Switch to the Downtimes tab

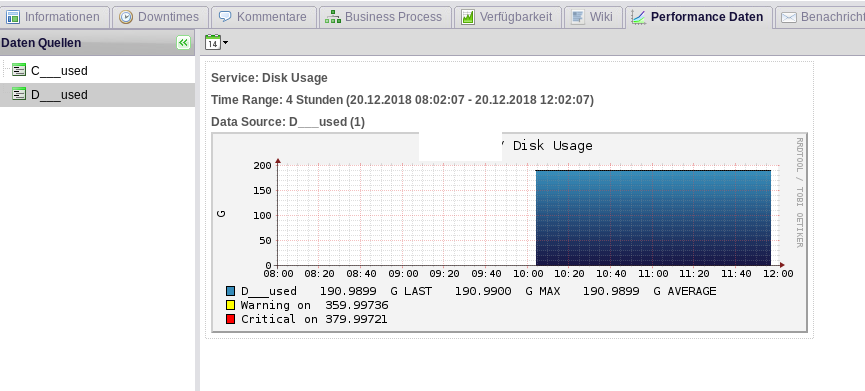pos(160,17)
